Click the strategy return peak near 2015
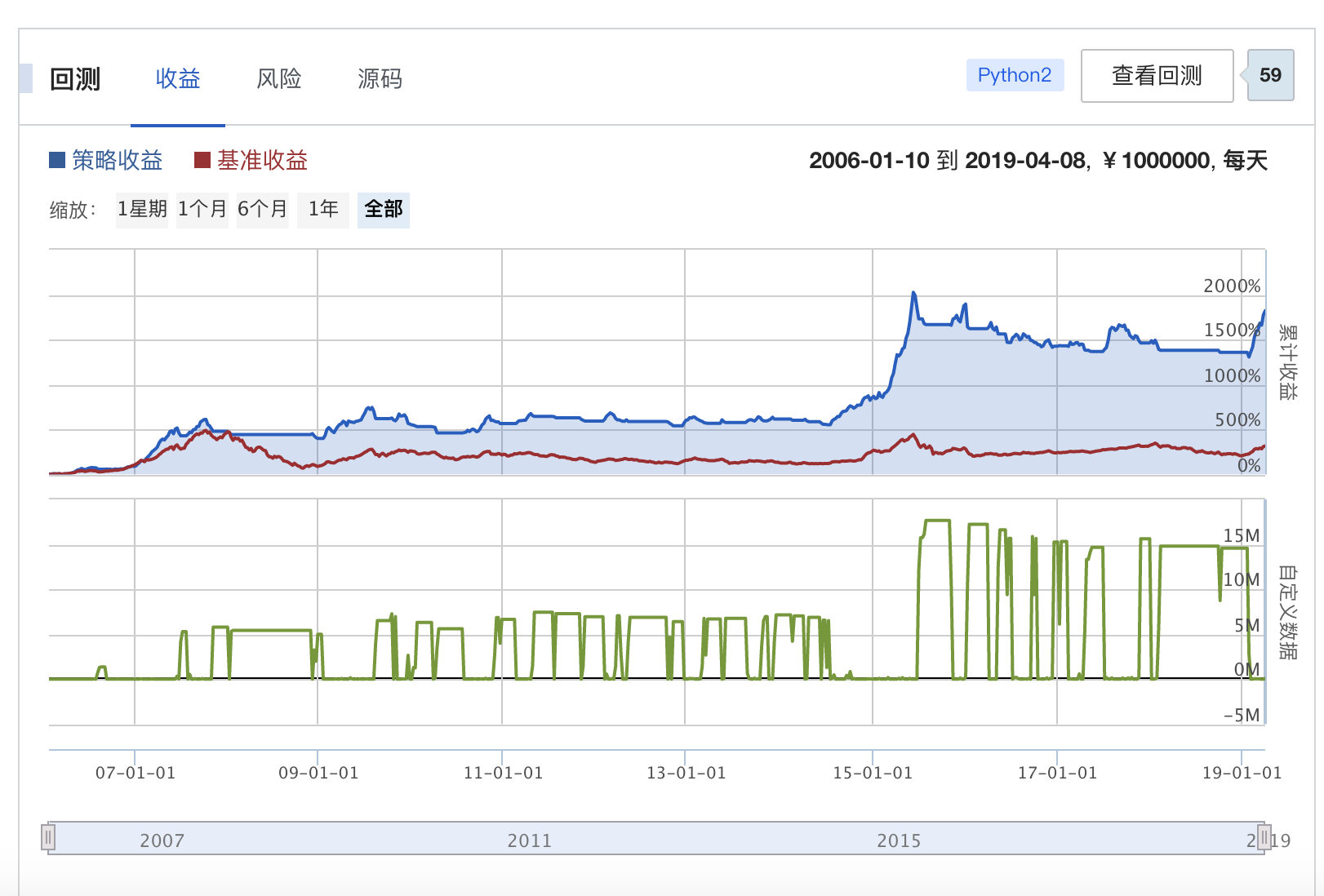The image size is (1324, 896). (913, 294)
